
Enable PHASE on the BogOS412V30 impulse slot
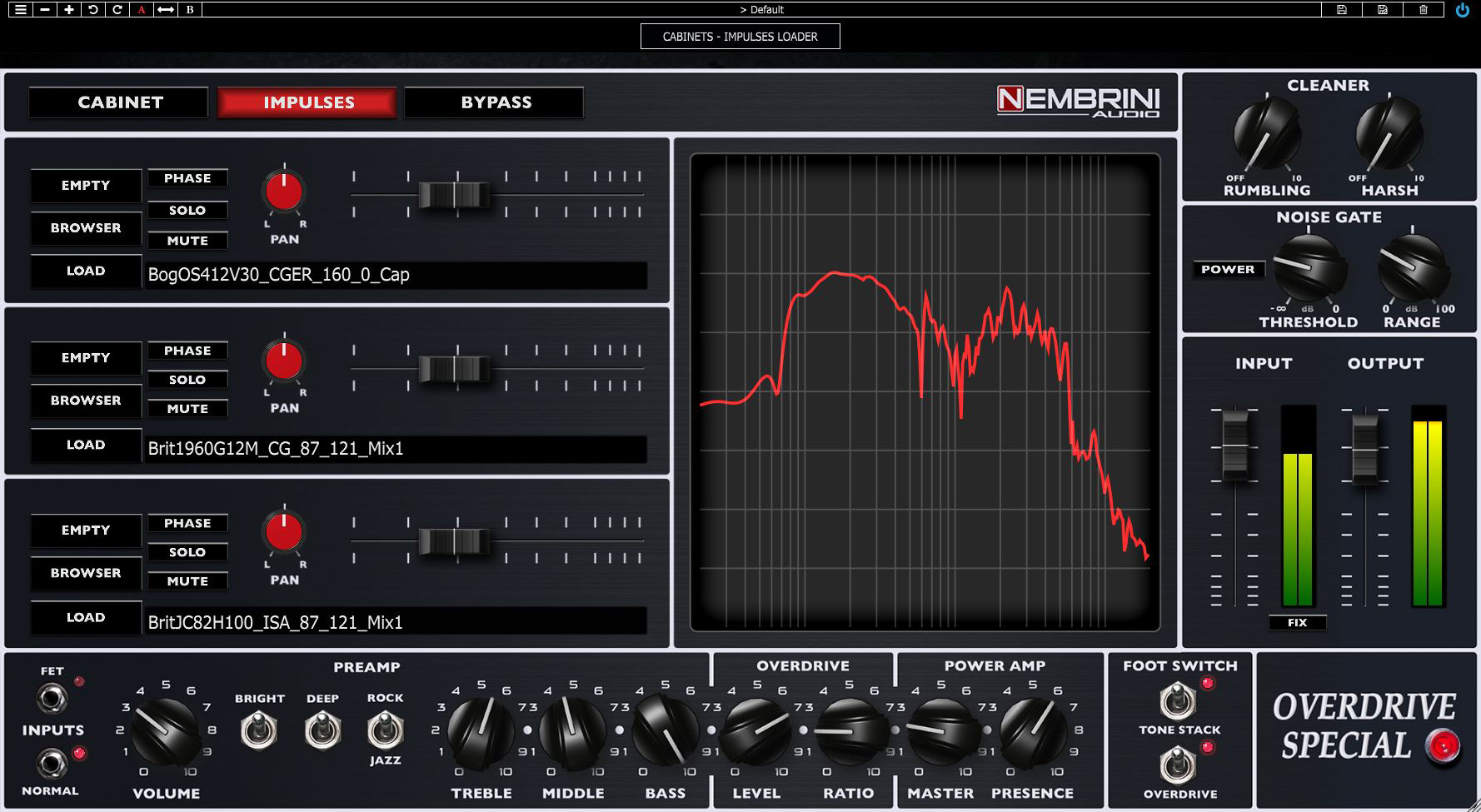click(x=187, y=177)
